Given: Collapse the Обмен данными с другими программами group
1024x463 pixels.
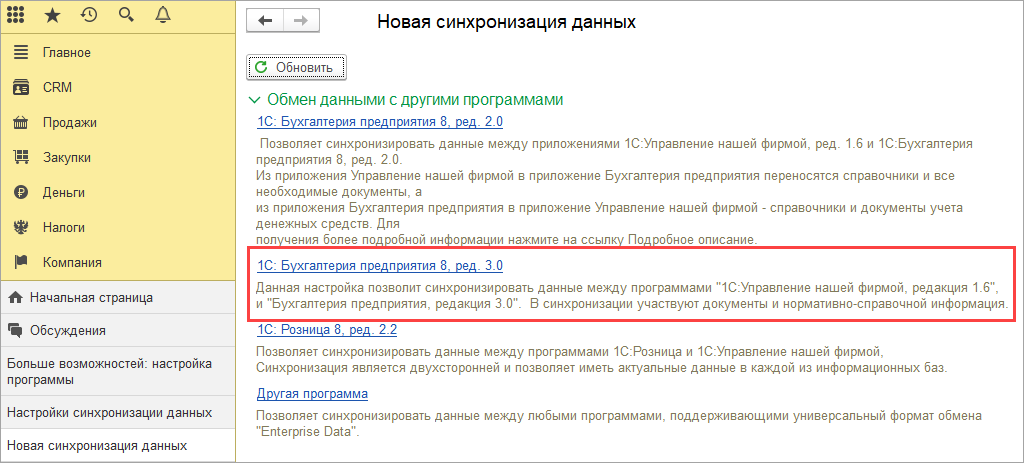Looking at the screenshot, I should (x=254, y=100).
